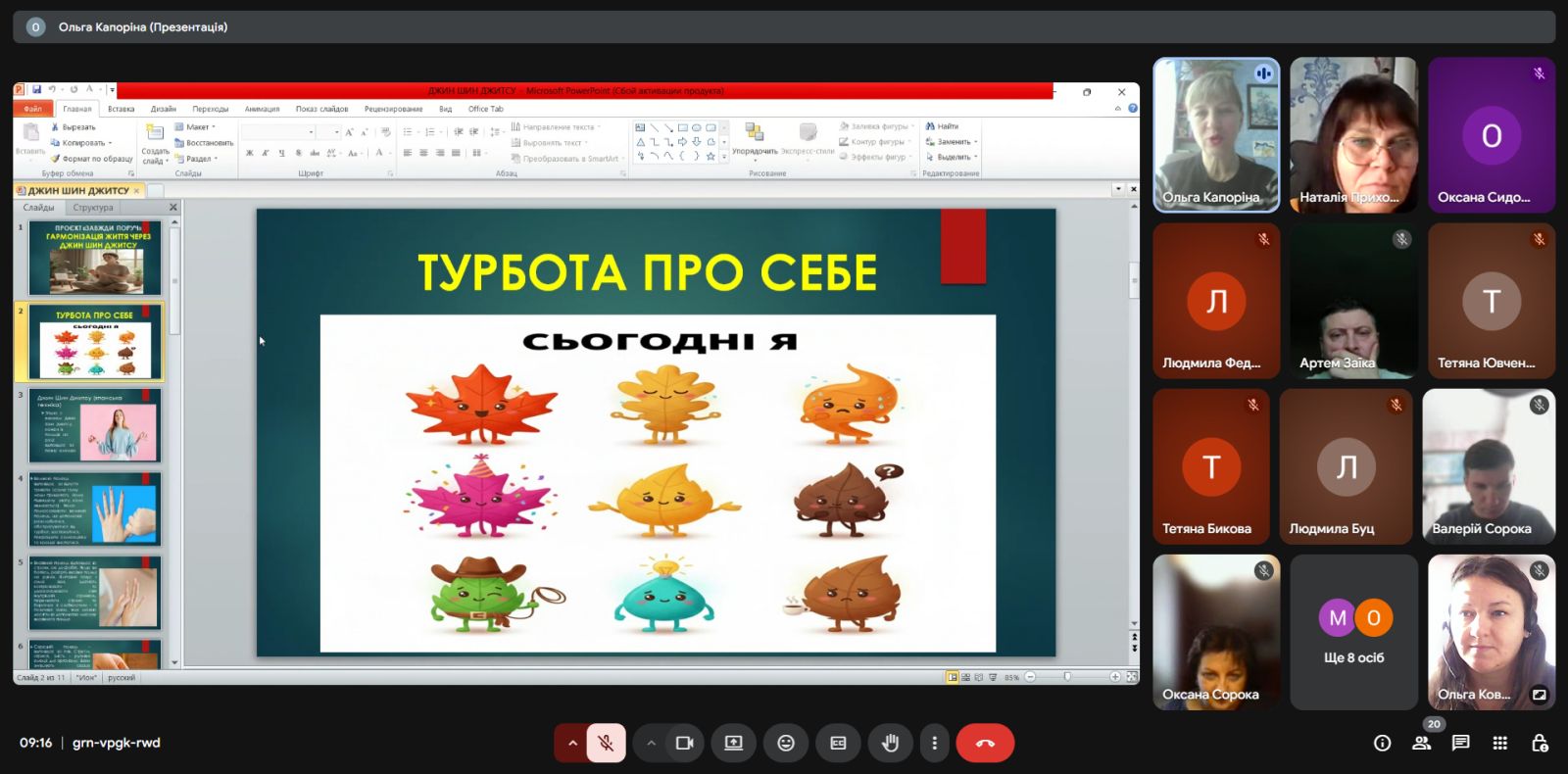The width and height of the screenshot is (1568, 774).
Task: Click the zoom slider in PowerPoint status bar
Action: 1067,677
